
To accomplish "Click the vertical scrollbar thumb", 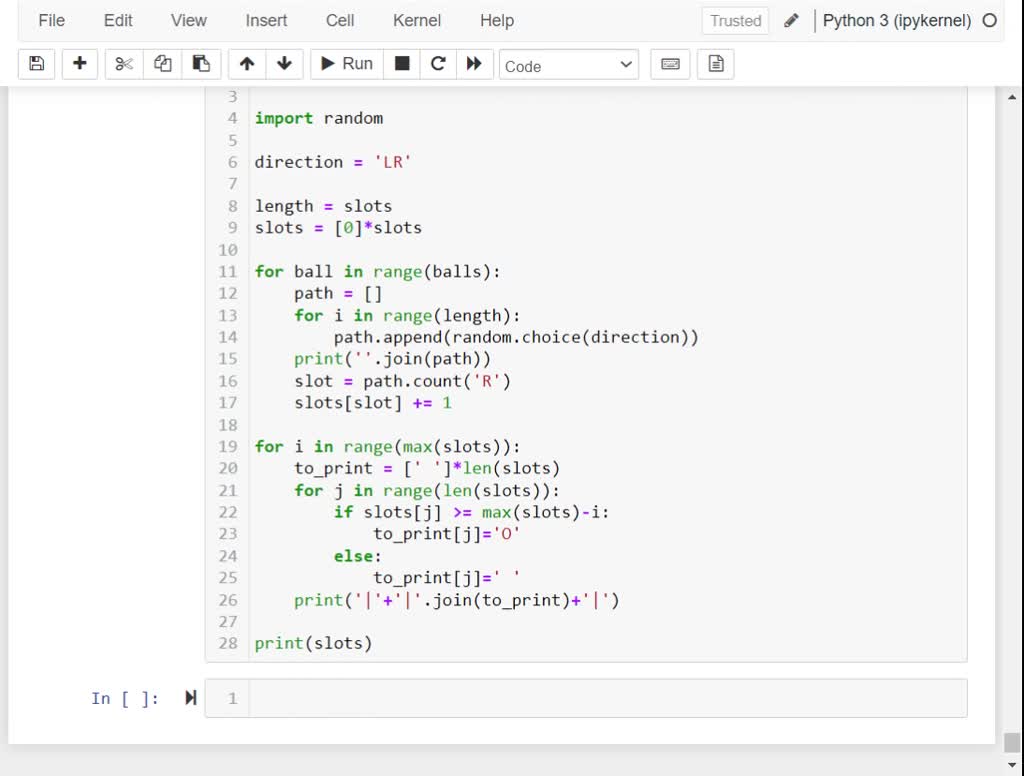I will (x=1012, y=742).
